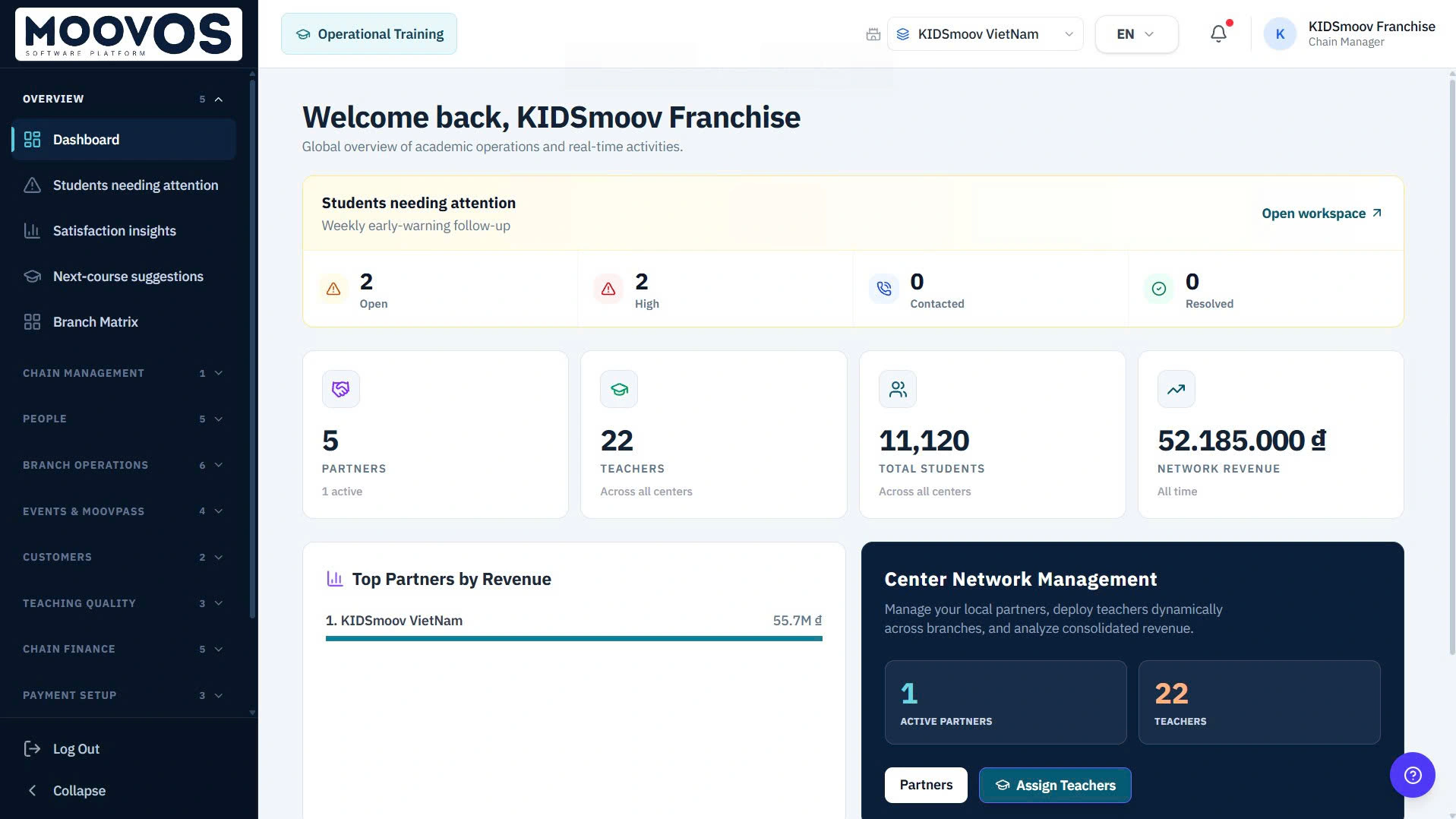The image size is (1456, 819).
Task: Click the MOOVOS logo
Action: 128,34
